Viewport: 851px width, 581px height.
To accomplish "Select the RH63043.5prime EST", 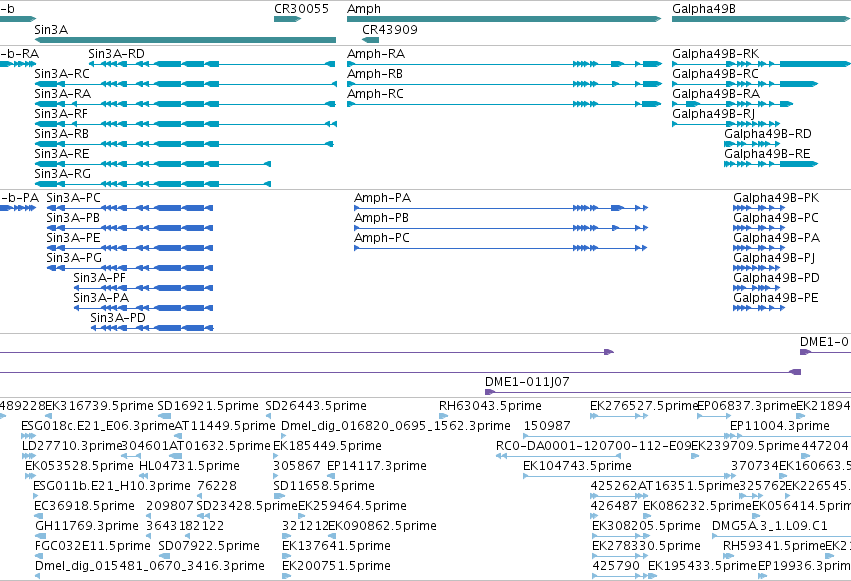I will [x=443, y=416].
